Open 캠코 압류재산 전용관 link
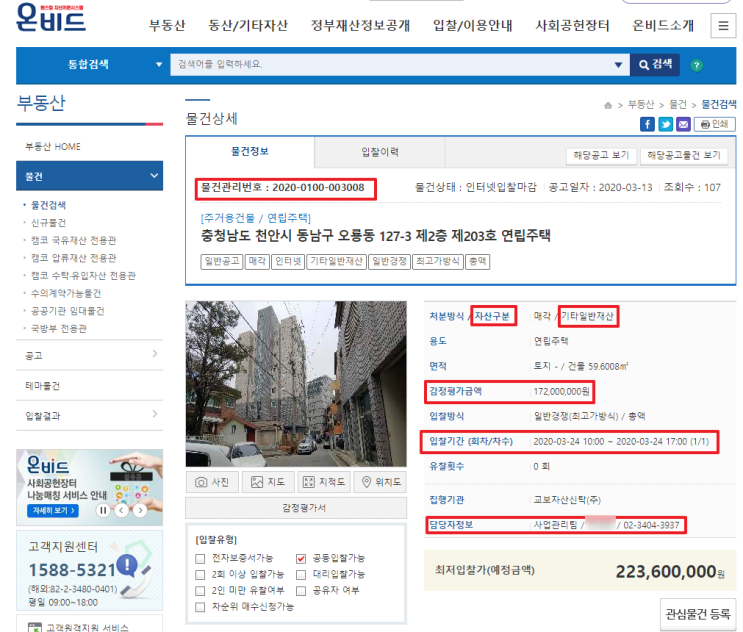The height and width of the screenshot is (632, 743). 73,258
